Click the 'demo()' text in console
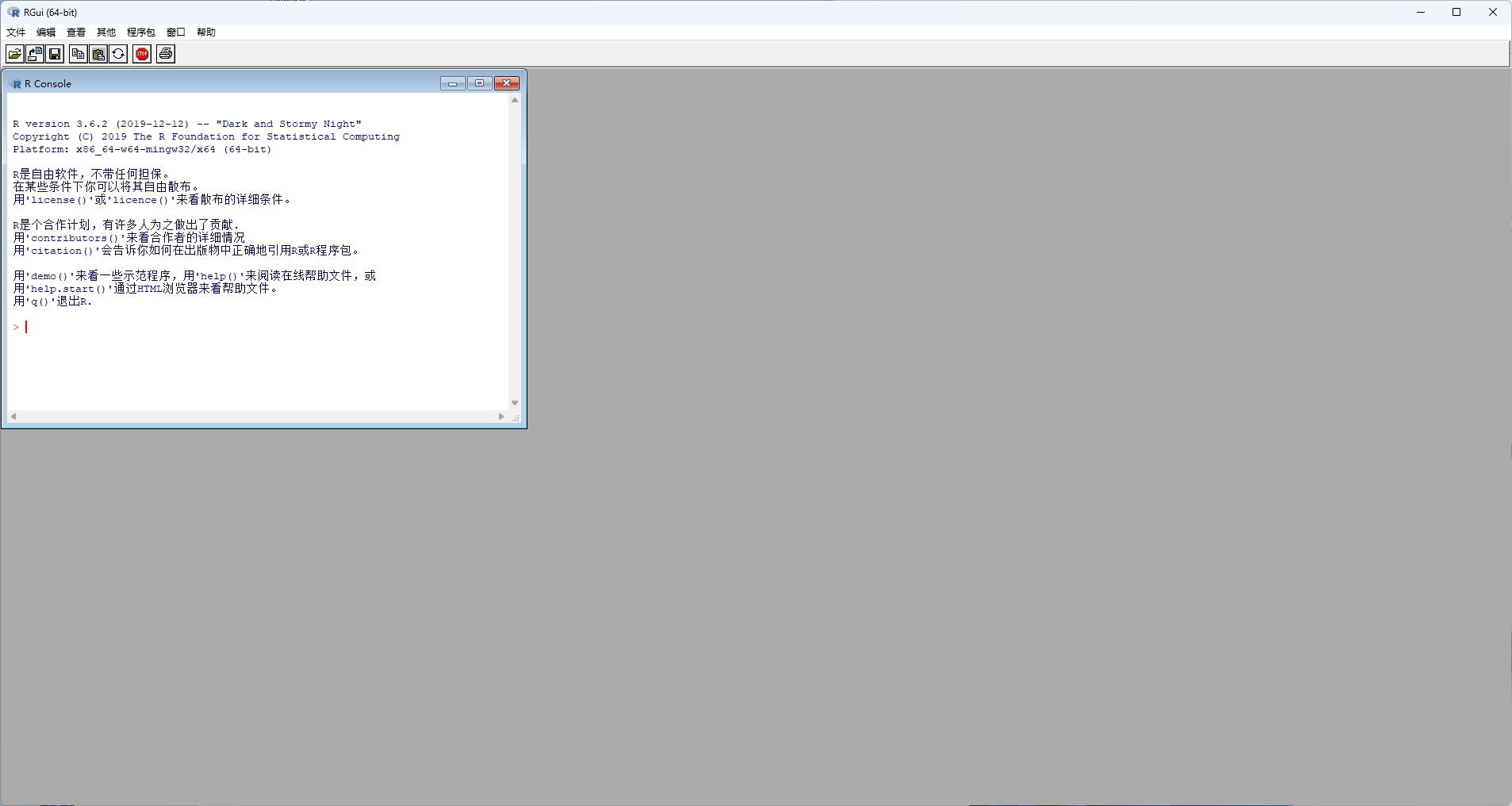The image size is (1512, 806). 49,276
